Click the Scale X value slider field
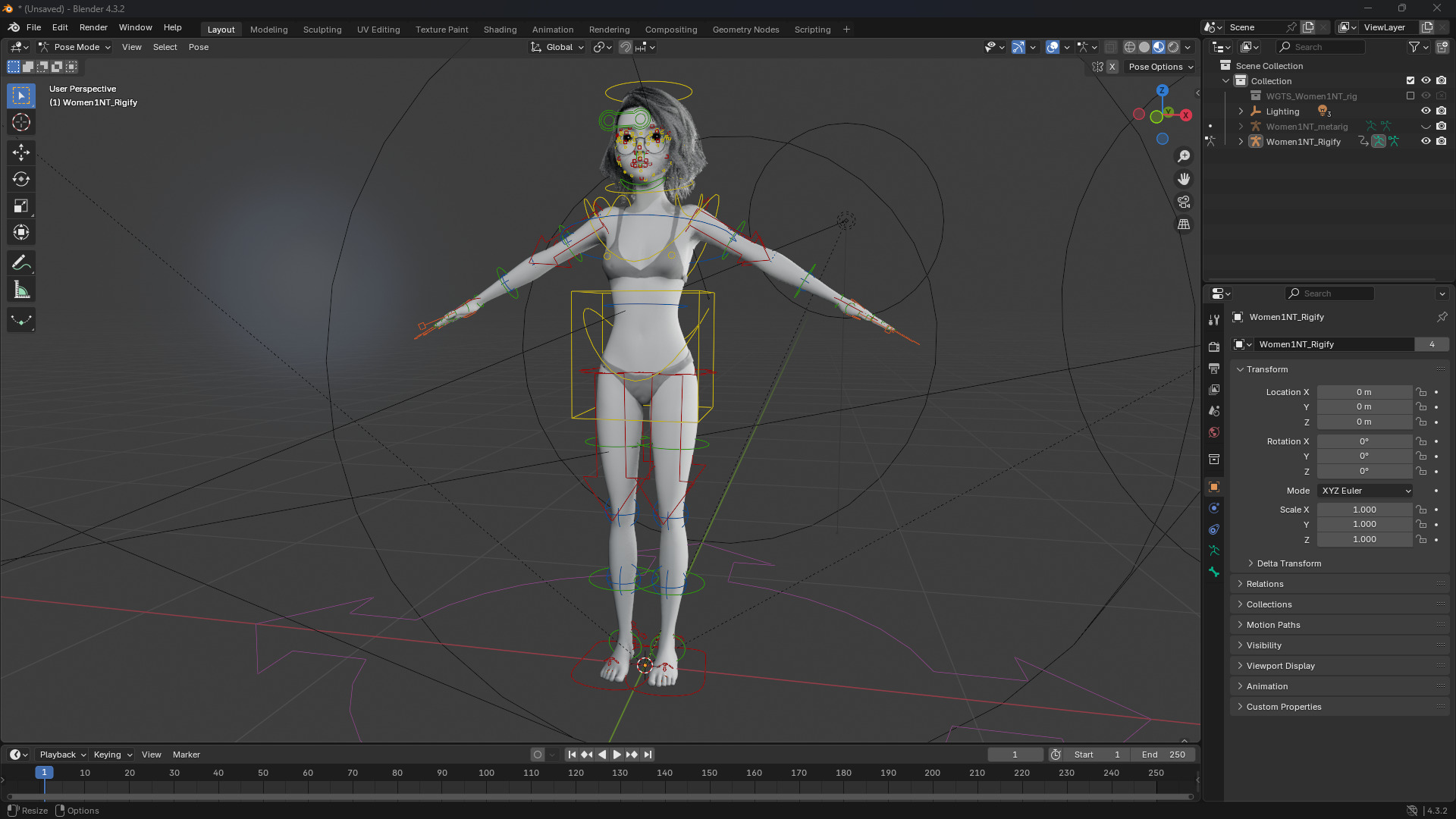 tap(1364, 510)
